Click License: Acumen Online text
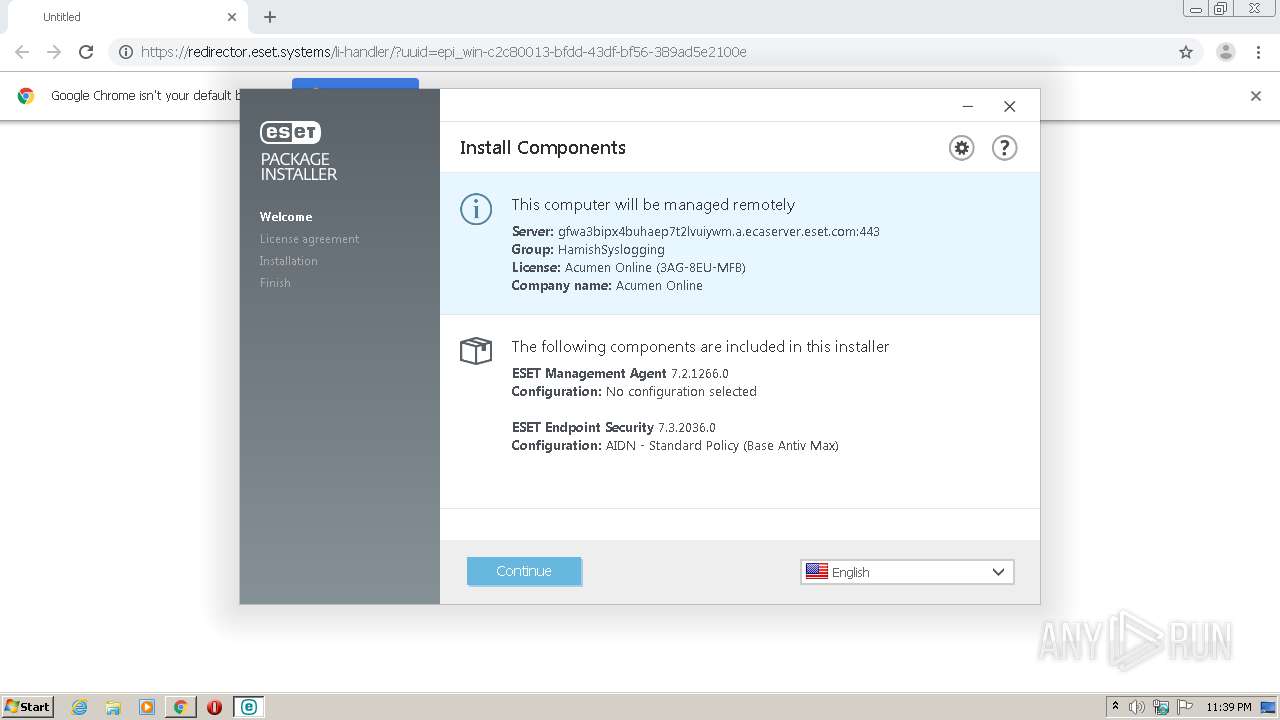The width and height of the screenshot is (1280, 720). click(x=629, y=267)
